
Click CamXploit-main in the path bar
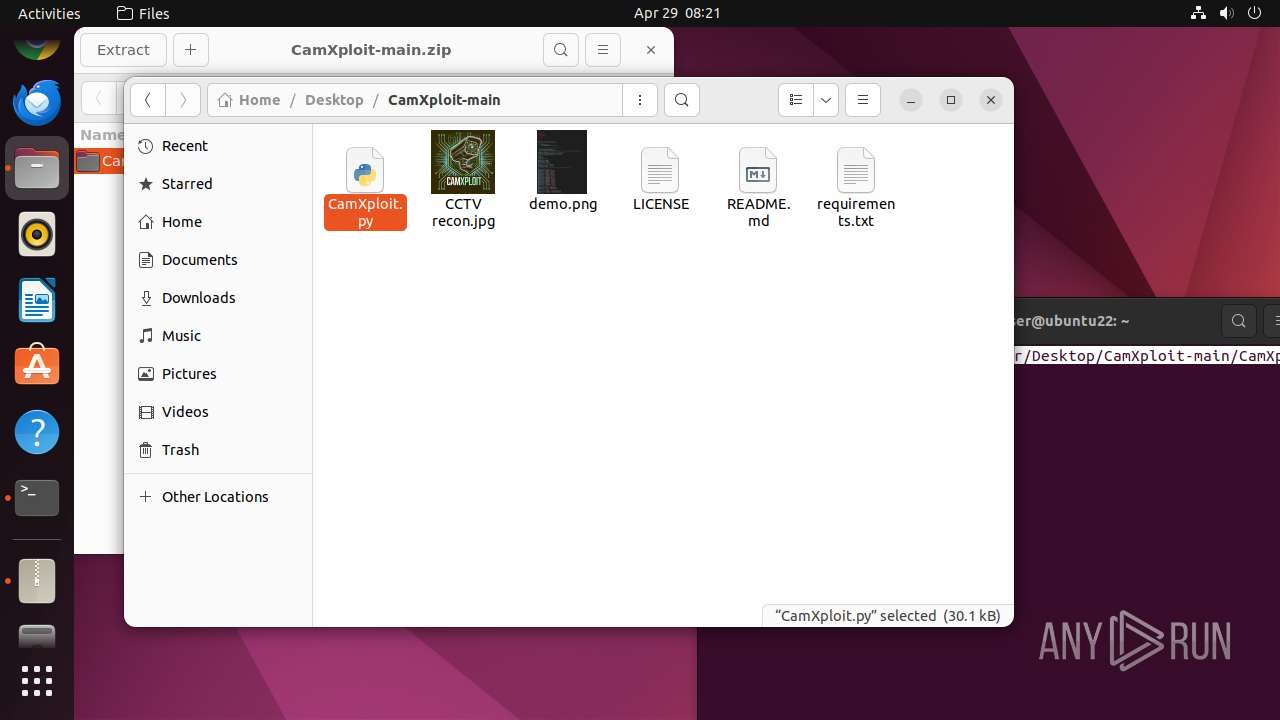444,100
